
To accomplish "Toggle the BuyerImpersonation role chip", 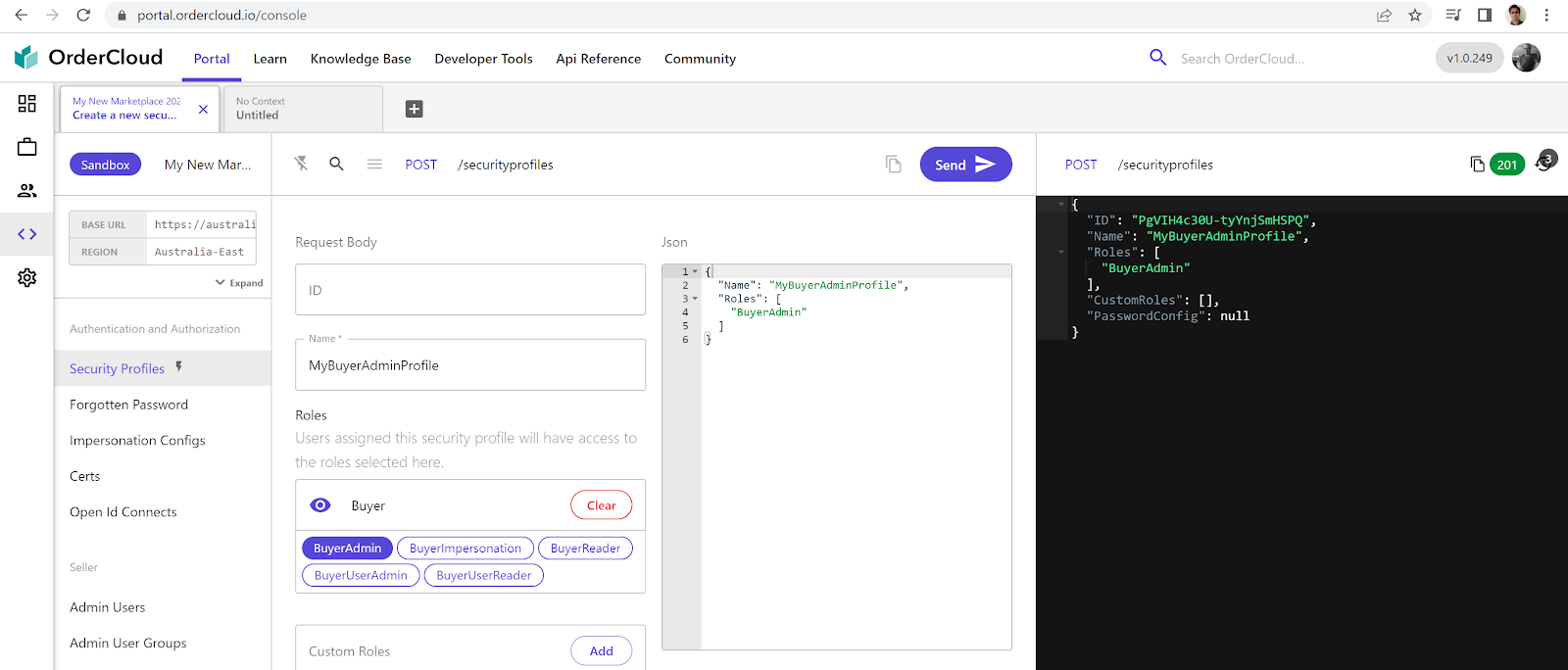I will tap(465, 549).
